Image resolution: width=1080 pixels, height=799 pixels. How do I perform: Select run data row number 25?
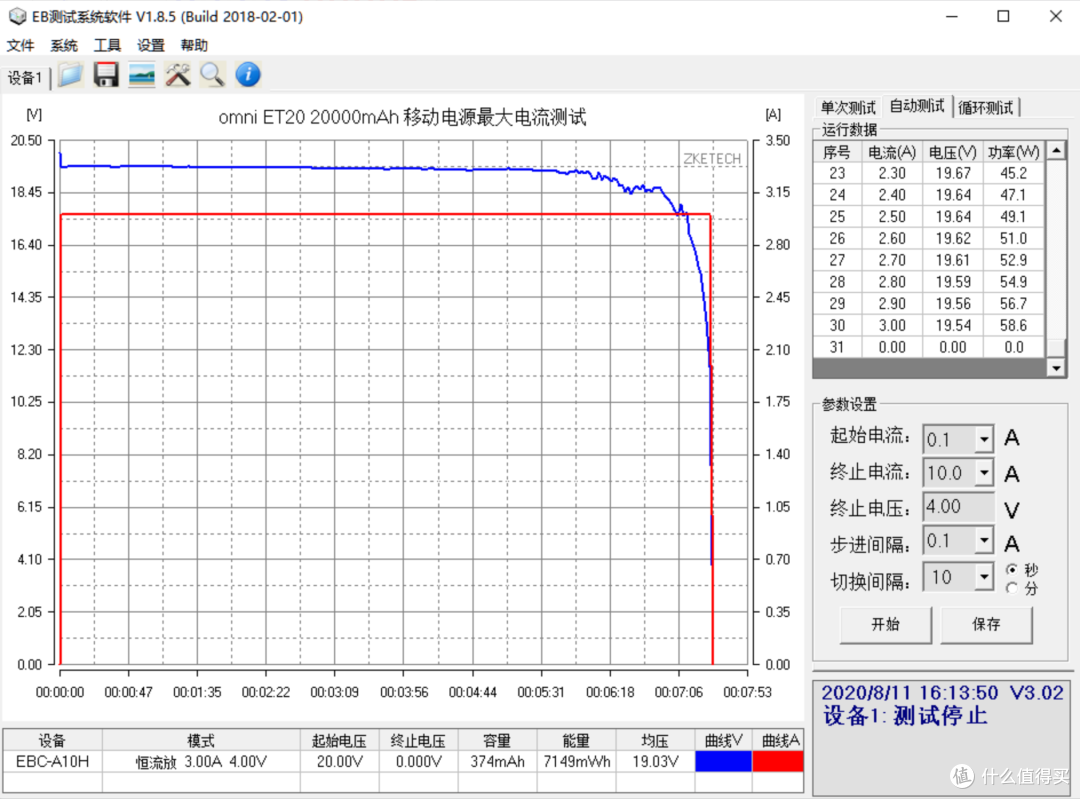click(x=928, y=216)
